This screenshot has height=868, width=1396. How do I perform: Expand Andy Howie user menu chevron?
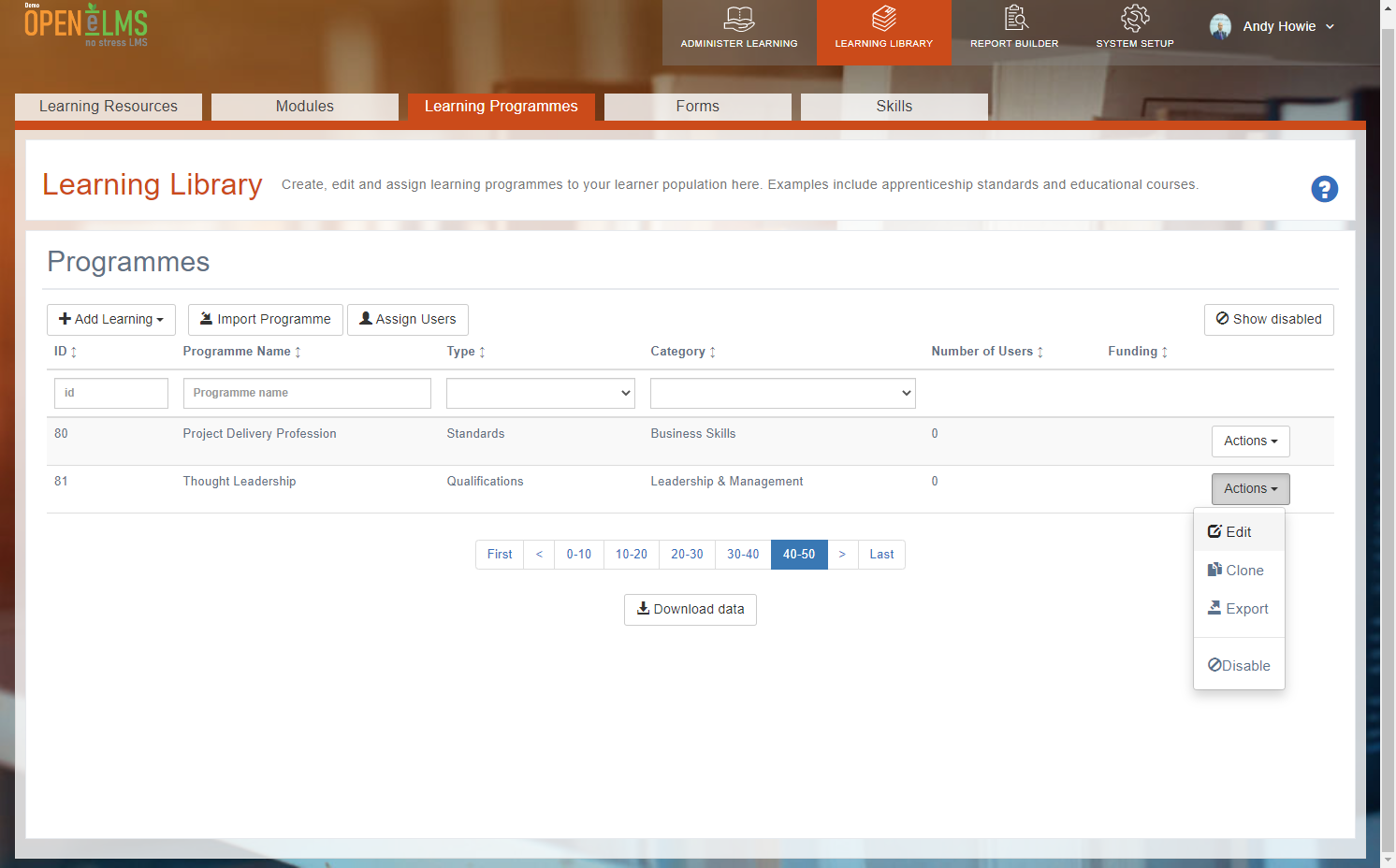tap(1330, 27)
